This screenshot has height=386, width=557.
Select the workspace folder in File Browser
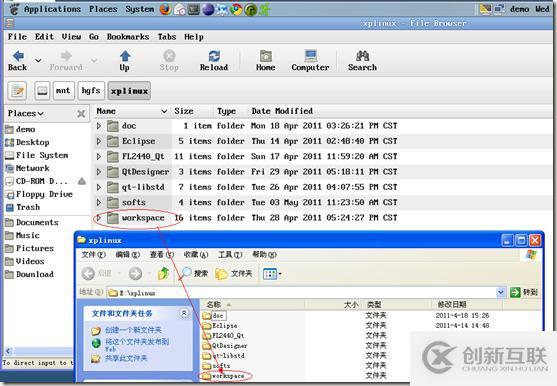[x=143, y=218]
